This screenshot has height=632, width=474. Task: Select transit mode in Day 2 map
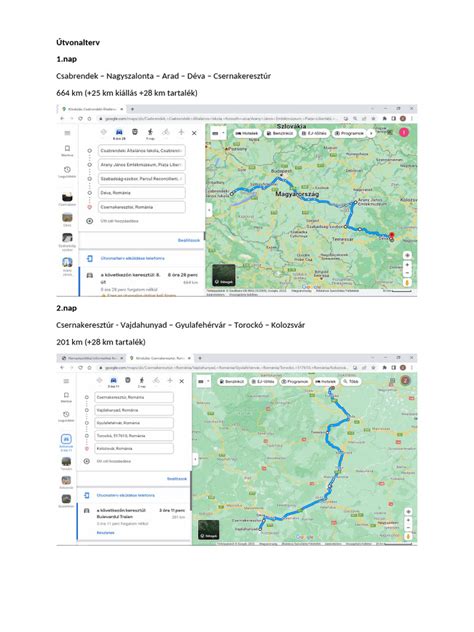(128, 380)
